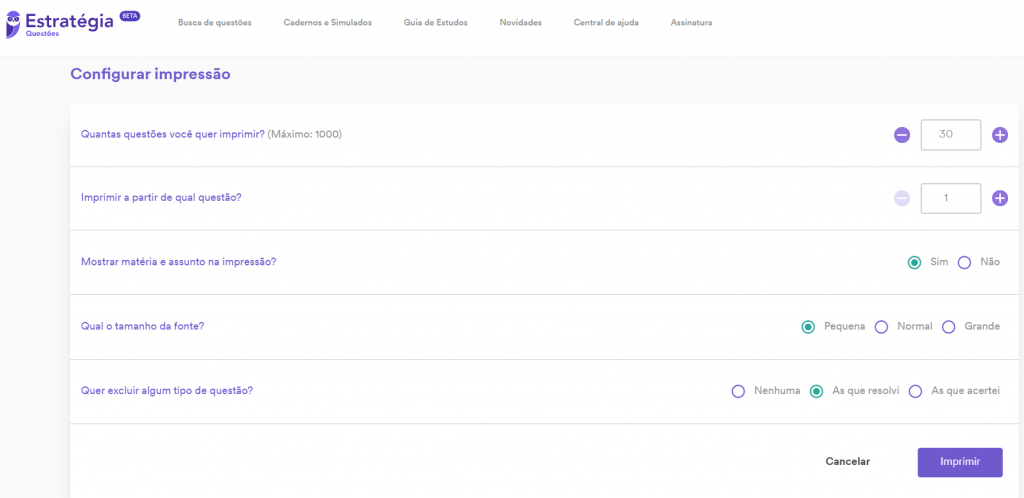
Task: Click the Estratégia owl logo
Action: pos(13,25)
